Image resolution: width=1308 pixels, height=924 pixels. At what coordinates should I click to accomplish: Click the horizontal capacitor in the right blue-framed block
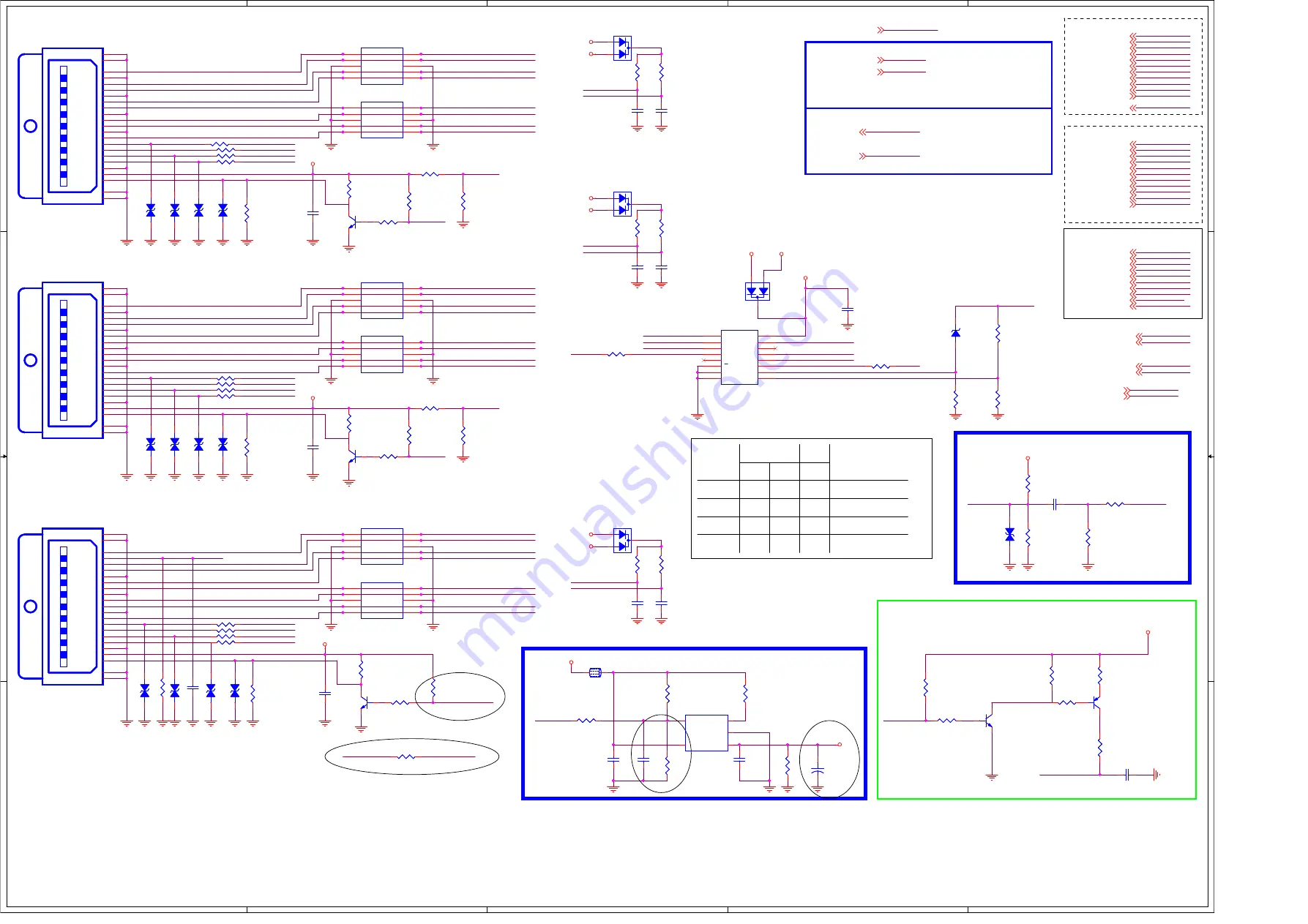point(1055,504)
